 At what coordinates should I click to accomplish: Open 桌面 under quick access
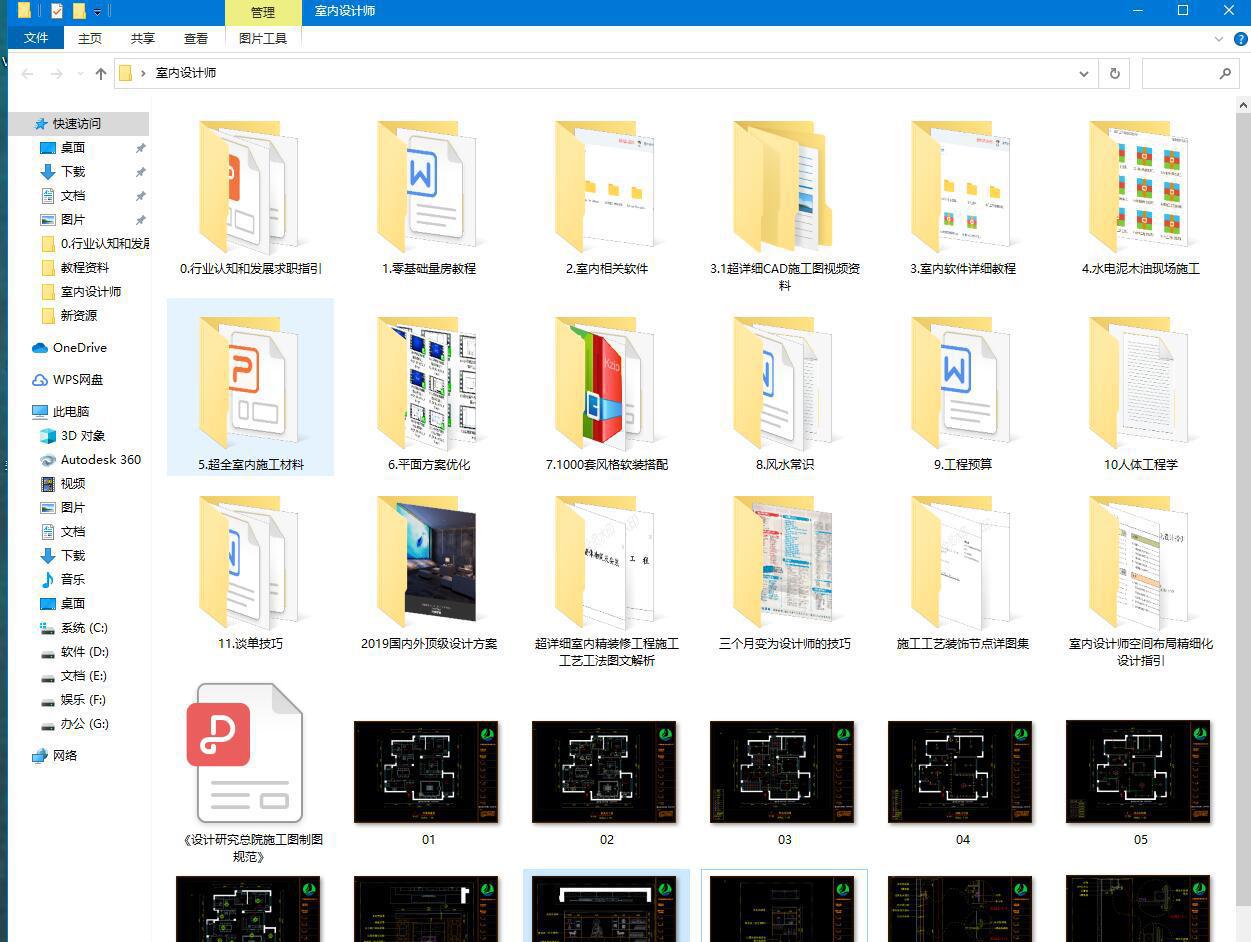click(73, 147)
